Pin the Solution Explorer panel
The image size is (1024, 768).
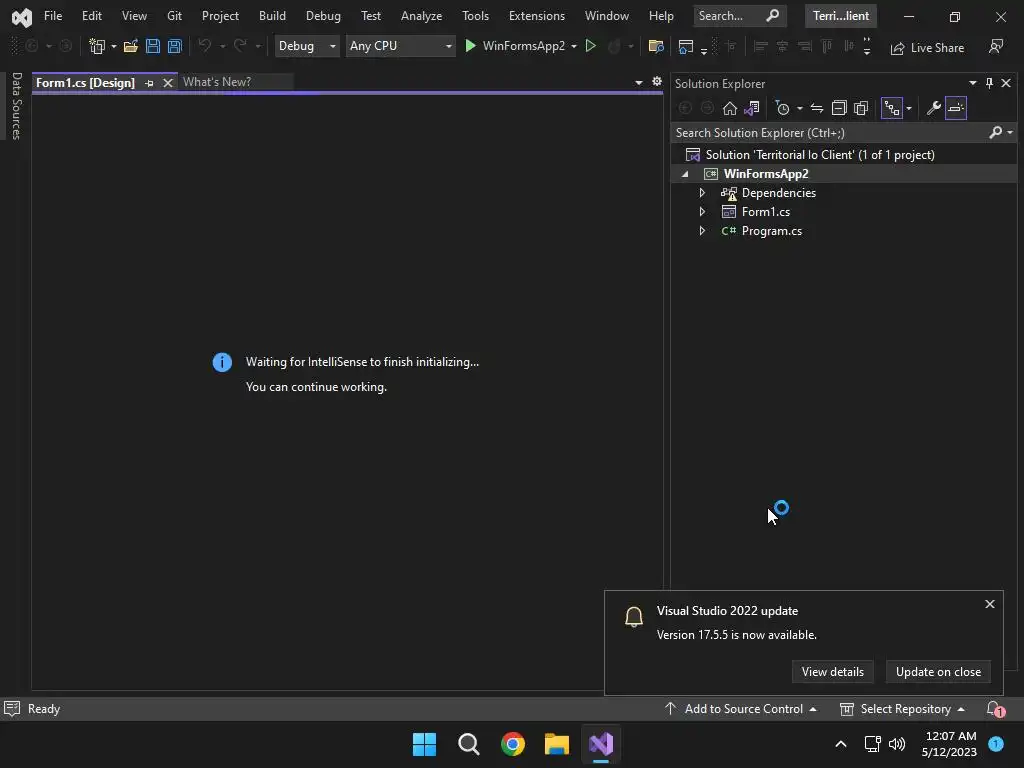click(989, 83)
